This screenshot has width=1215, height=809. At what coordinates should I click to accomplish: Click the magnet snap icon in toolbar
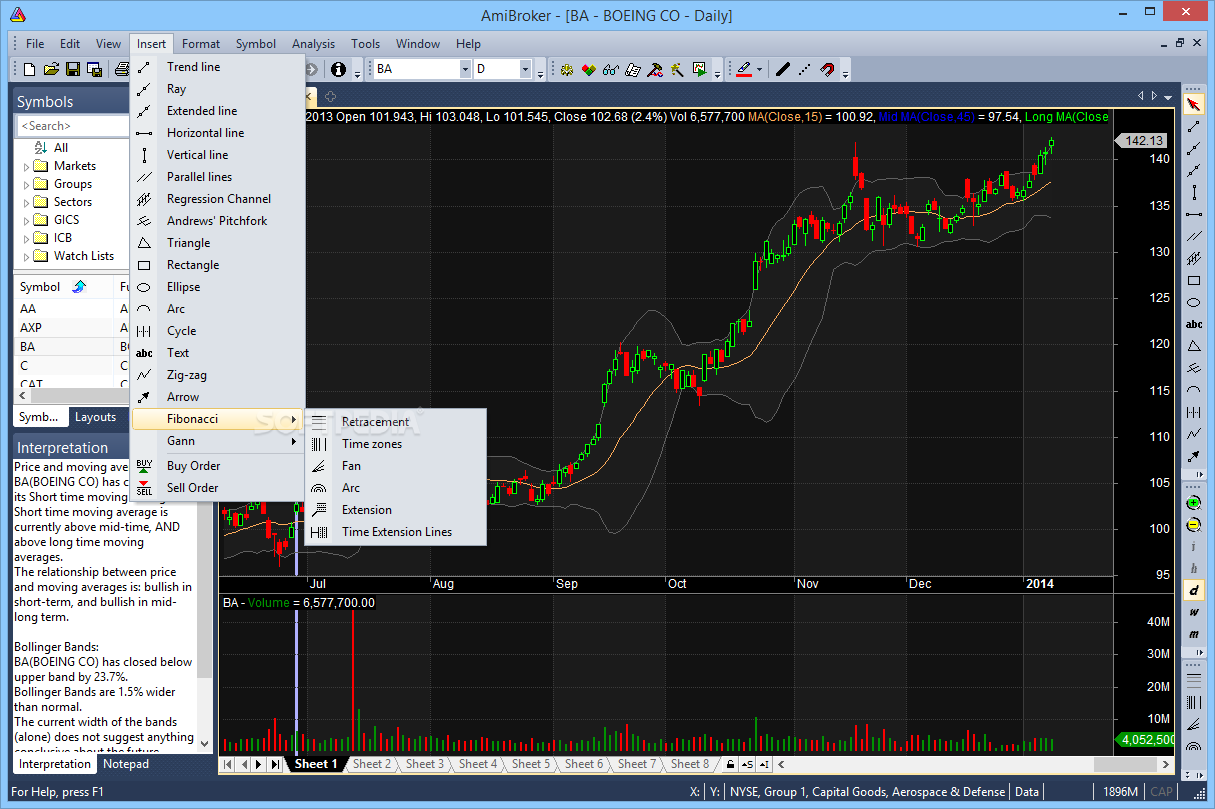[x=827, y=69]
